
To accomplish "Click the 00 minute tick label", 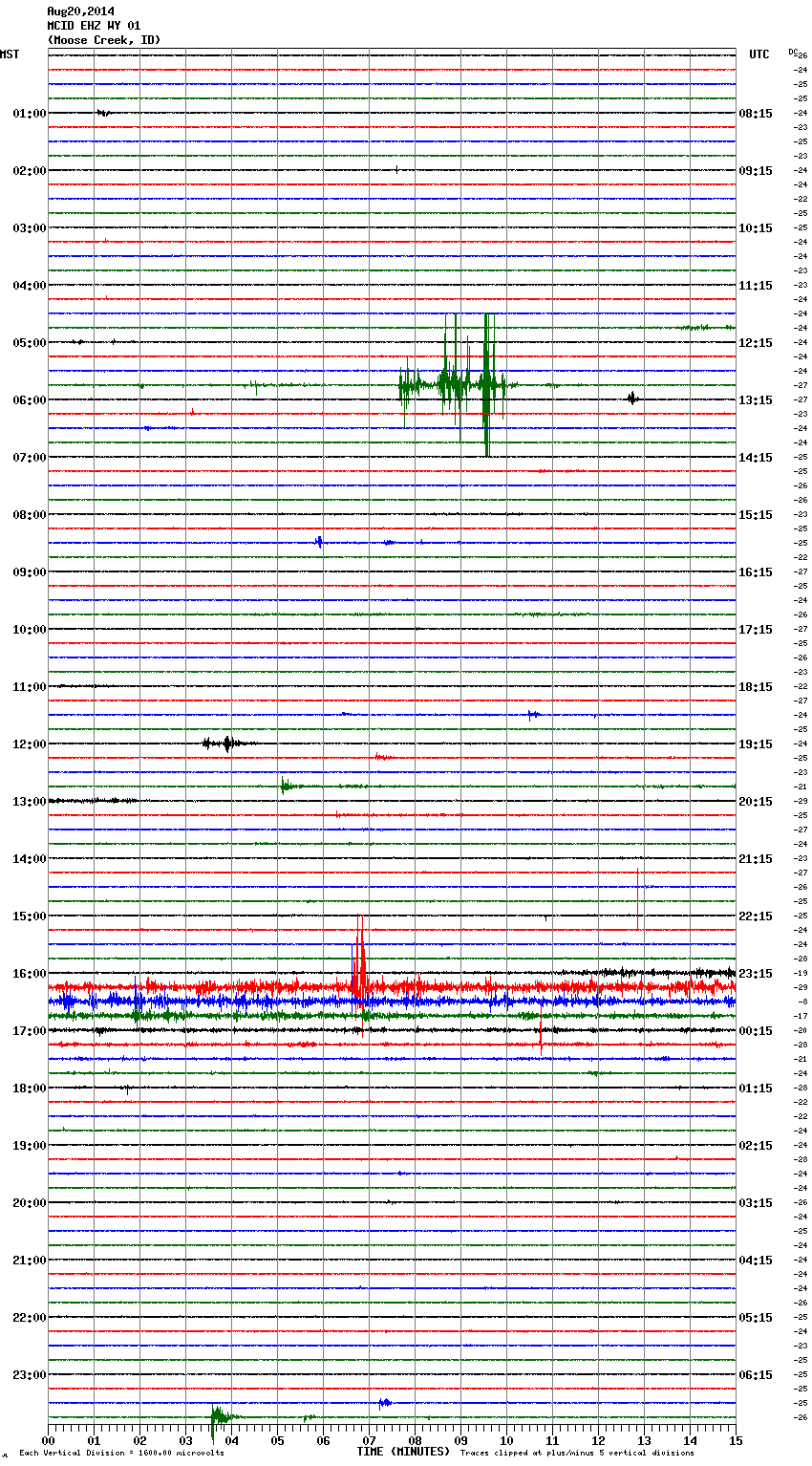I will (48, 1441).
